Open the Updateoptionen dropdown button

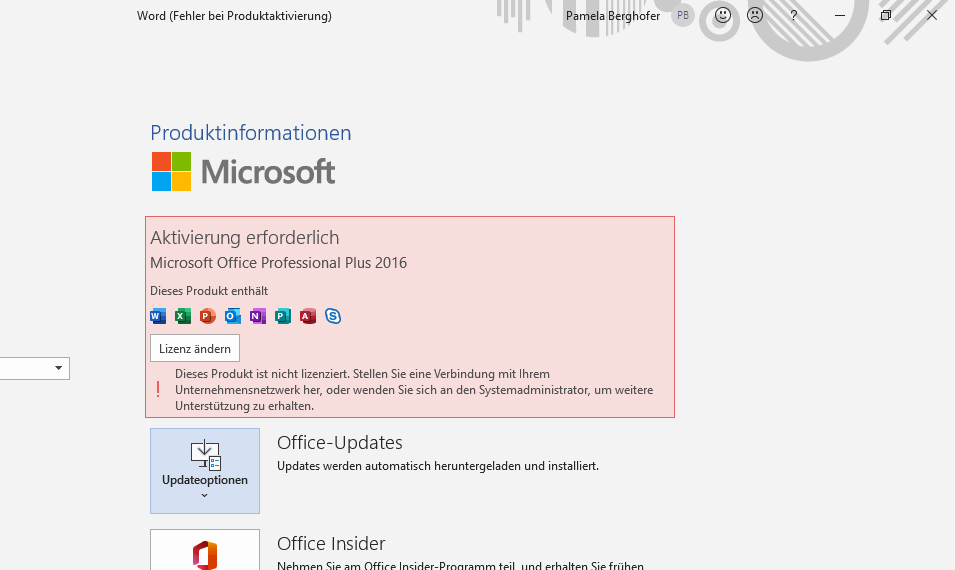205,471
